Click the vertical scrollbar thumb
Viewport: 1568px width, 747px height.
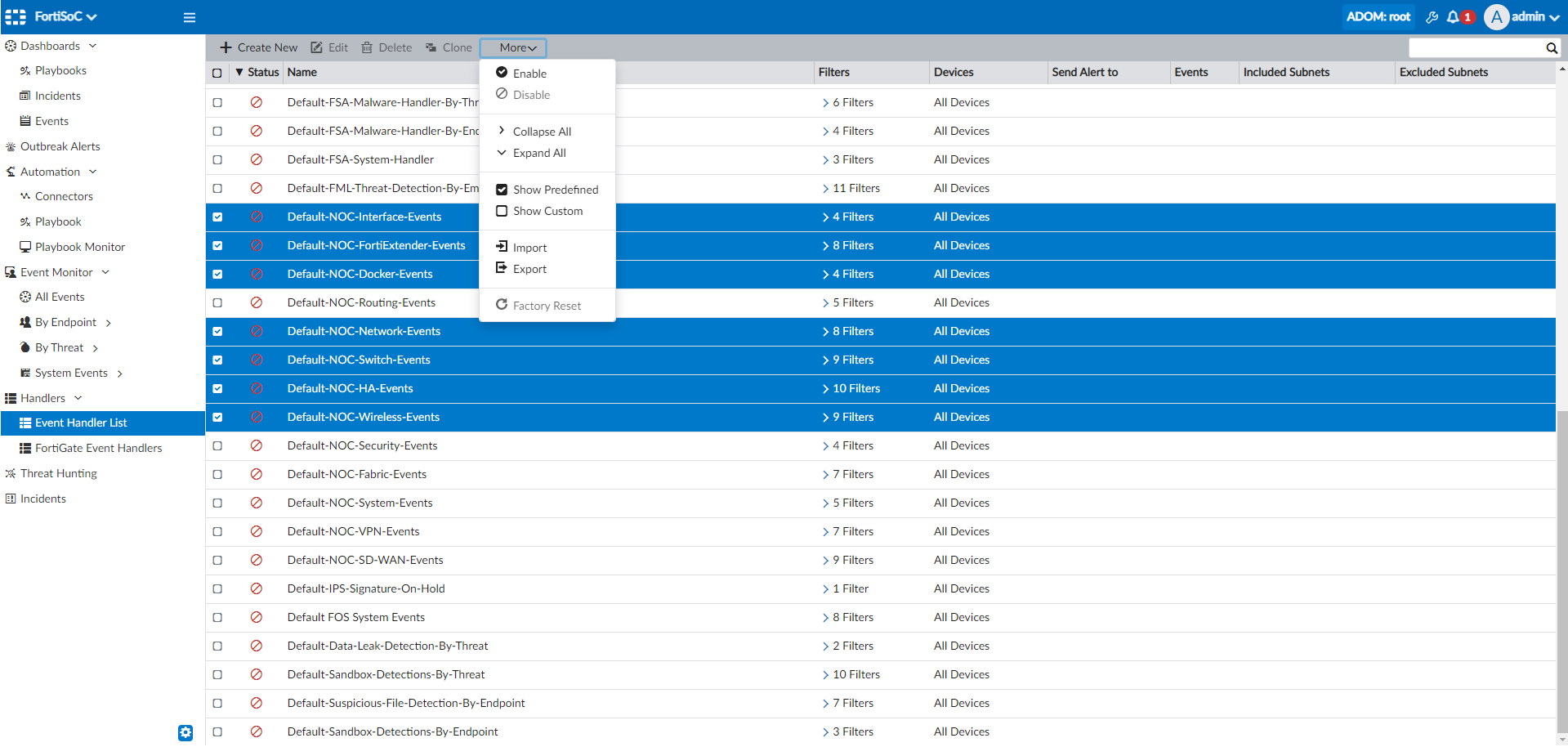click(x=1562, y=572)
